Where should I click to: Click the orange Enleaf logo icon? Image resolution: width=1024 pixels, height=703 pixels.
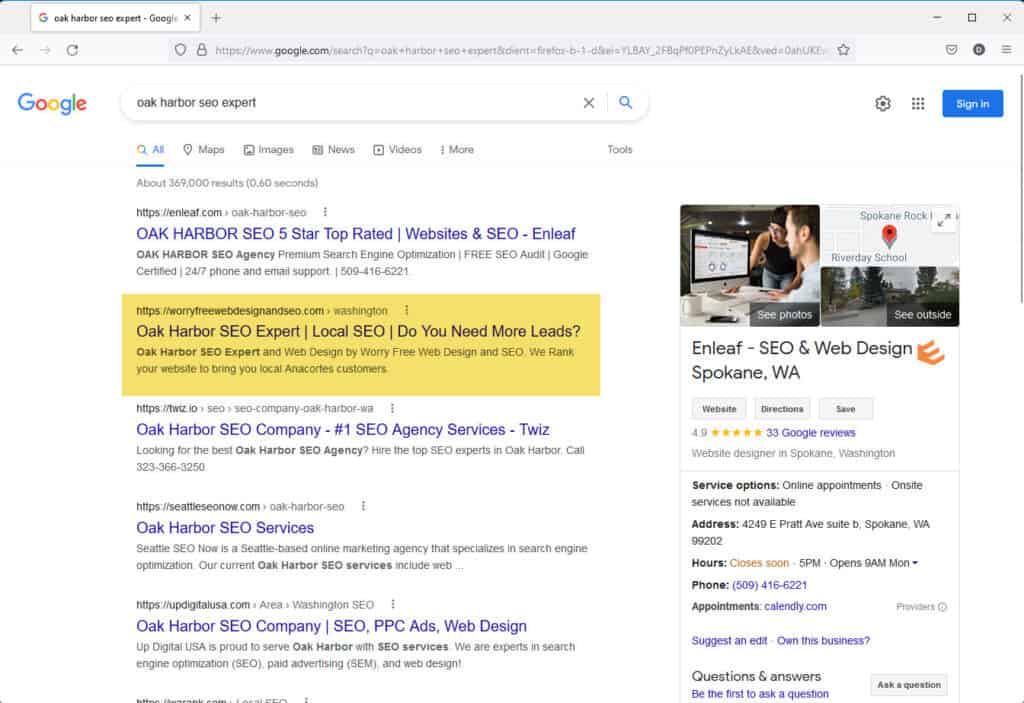(931, 353)
